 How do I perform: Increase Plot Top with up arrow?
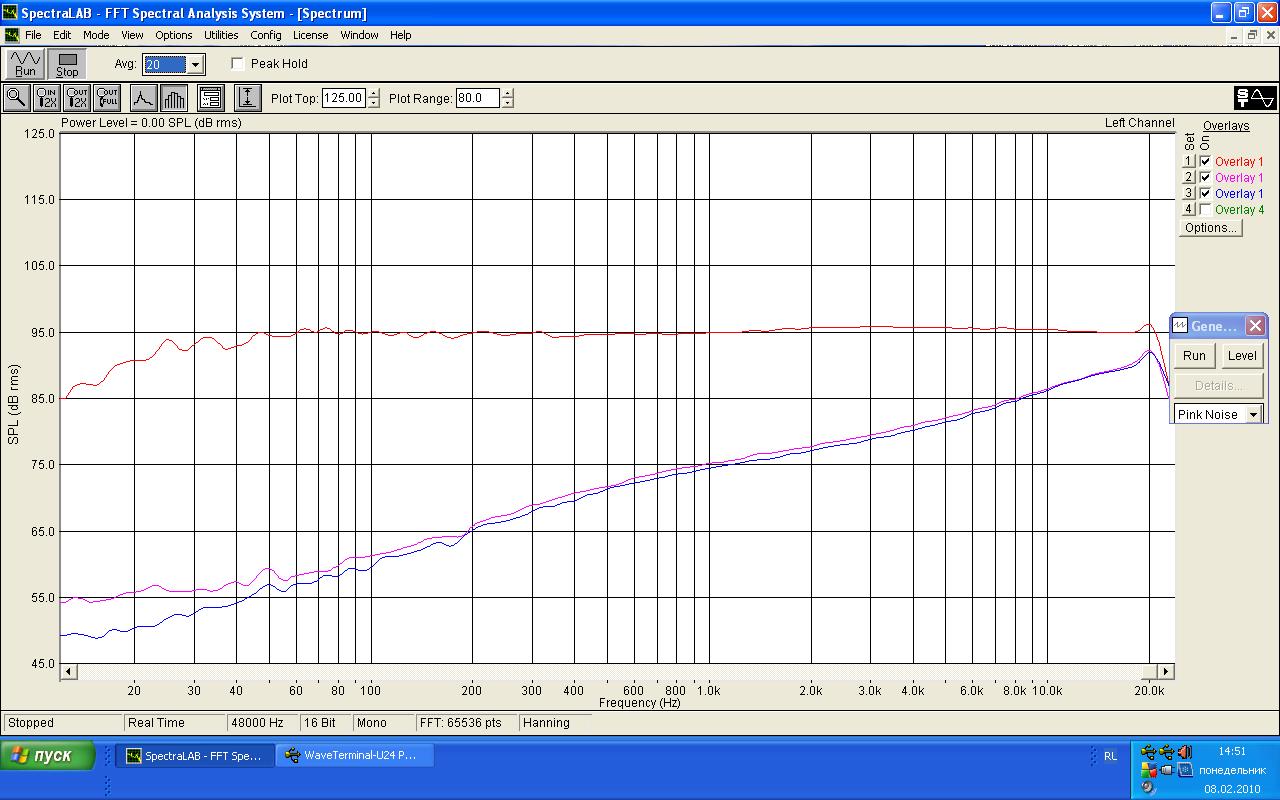coord(374,94)
